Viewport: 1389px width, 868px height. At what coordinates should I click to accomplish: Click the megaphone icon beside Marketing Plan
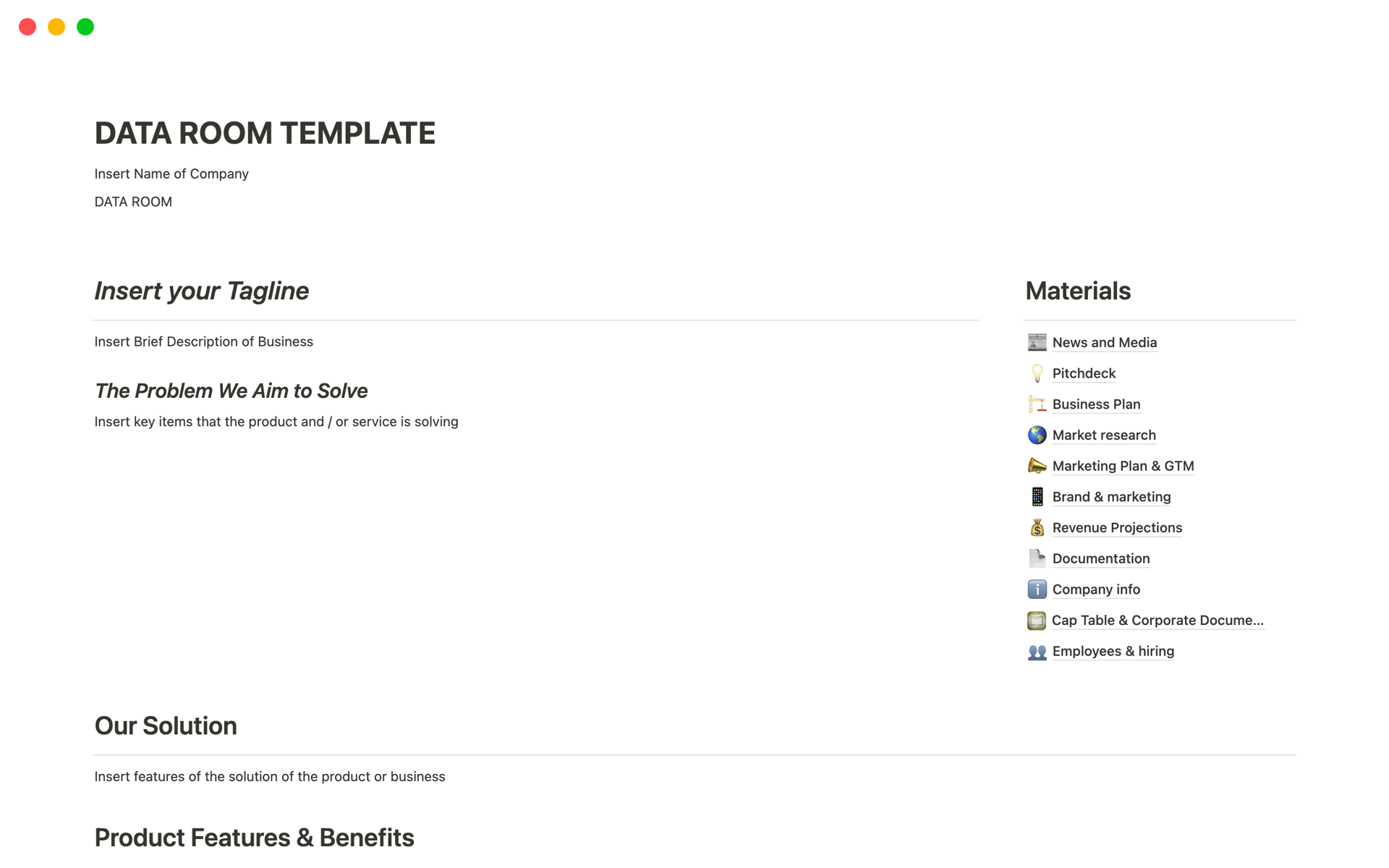point(1037,466)
